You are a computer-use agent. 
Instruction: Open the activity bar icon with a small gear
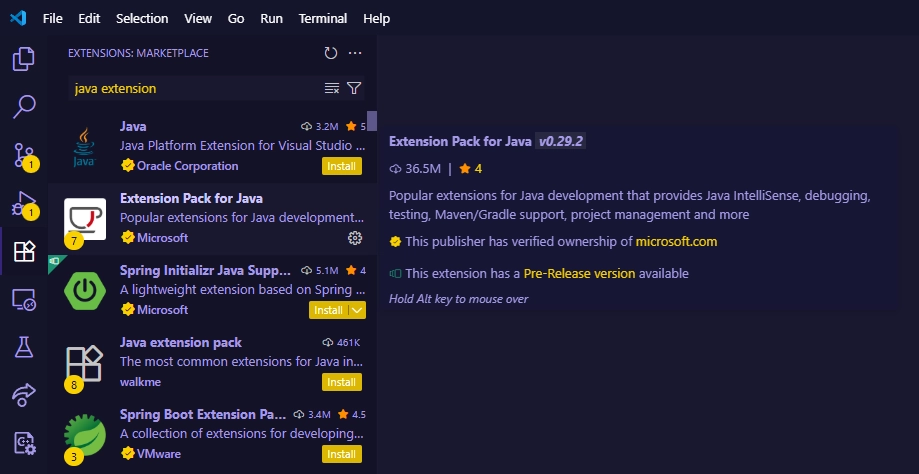pyautogui.click(x=25, y=444)
